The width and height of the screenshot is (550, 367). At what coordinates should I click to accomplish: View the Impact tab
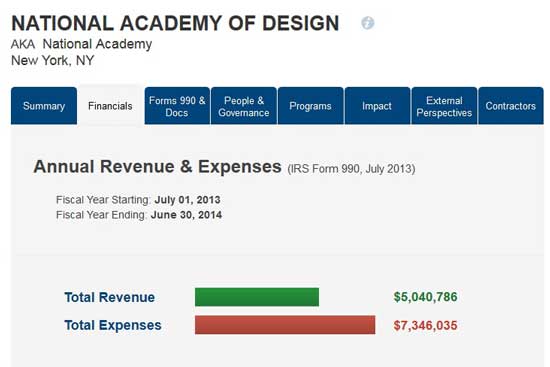[x=377, y=106]
